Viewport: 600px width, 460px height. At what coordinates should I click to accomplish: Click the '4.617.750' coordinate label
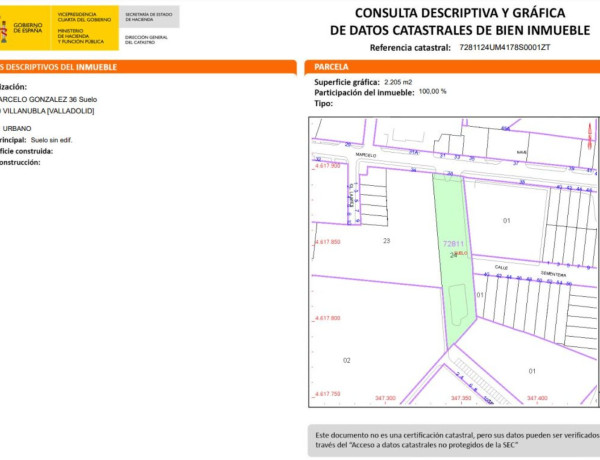coord(327,394)
